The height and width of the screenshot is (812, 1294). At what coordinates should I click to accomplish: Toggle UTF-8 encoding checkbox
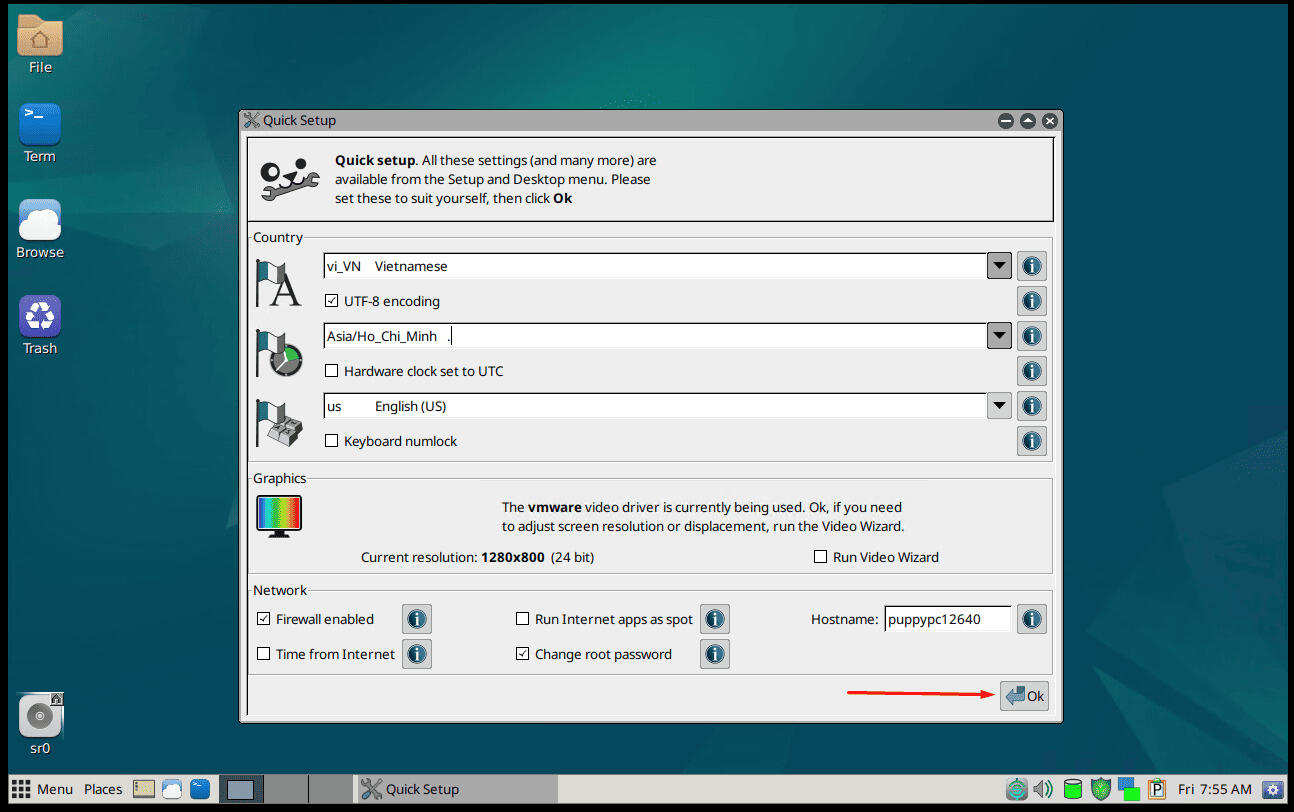coord(332,301)
